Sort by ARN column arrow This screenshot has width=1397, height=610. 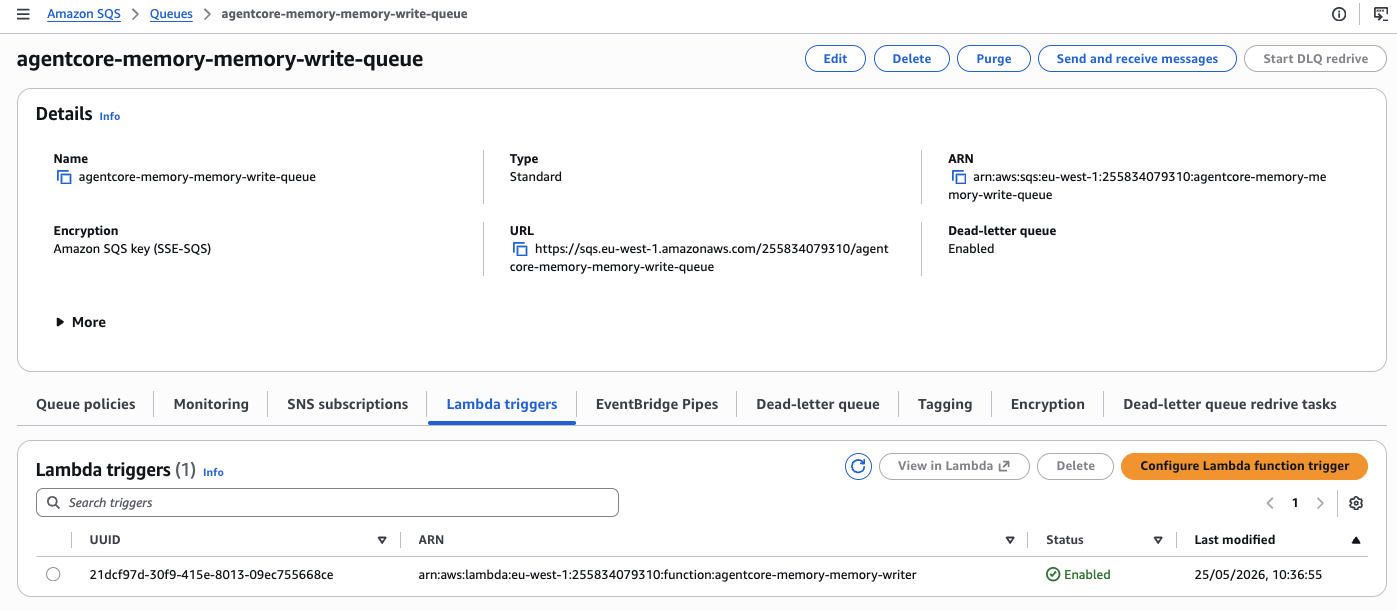pos(1010,540)
